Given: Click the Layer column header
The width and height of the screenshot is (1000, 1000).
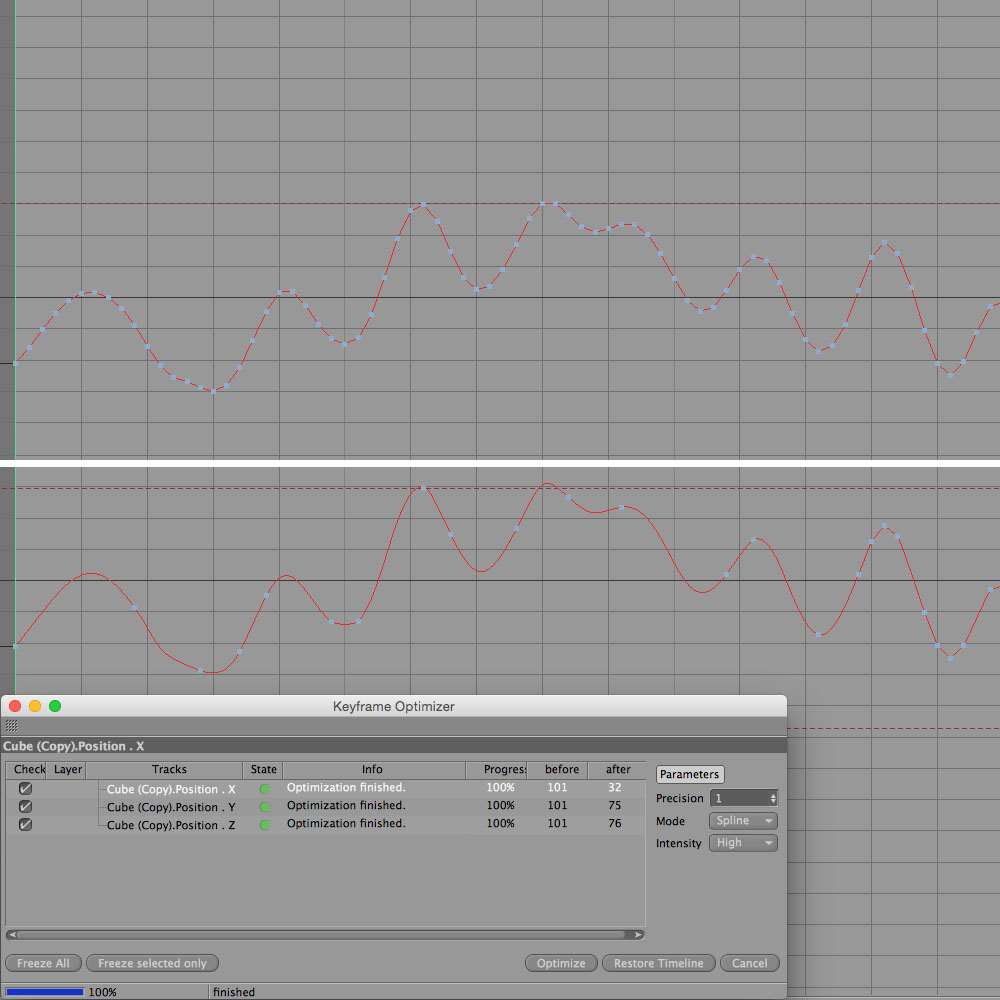Looking at the screenshot, I should 66,770.
